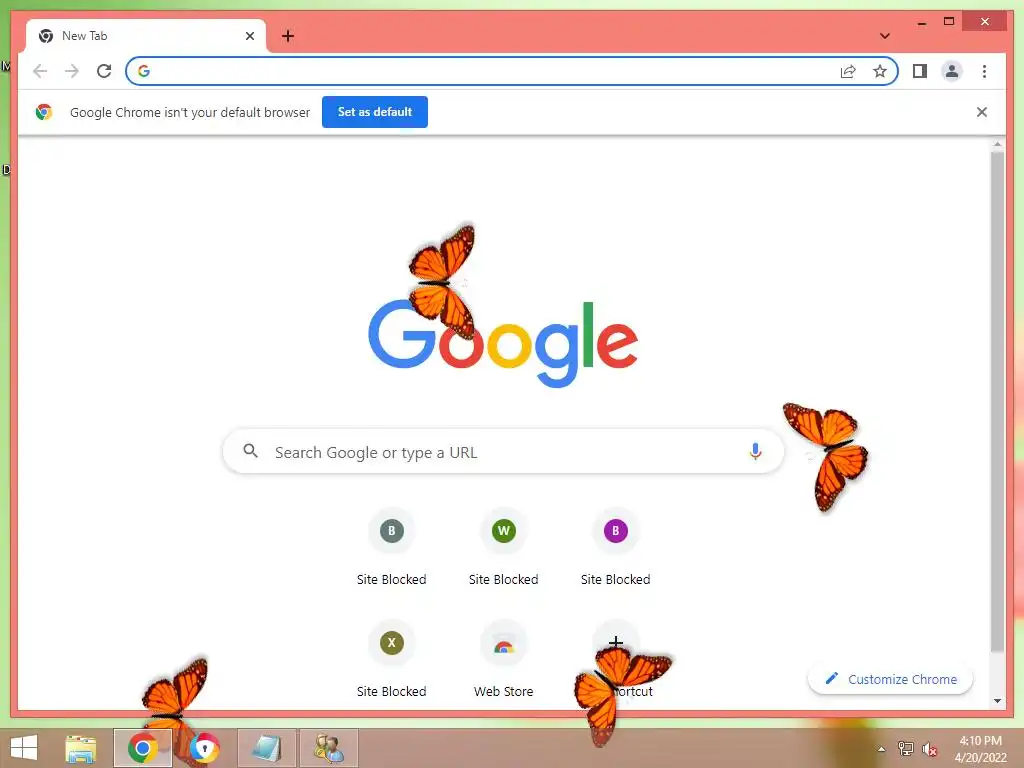Screen dimensions: 1024x768
Task: Focus the Chrome address bar
Action: (512, 71)
